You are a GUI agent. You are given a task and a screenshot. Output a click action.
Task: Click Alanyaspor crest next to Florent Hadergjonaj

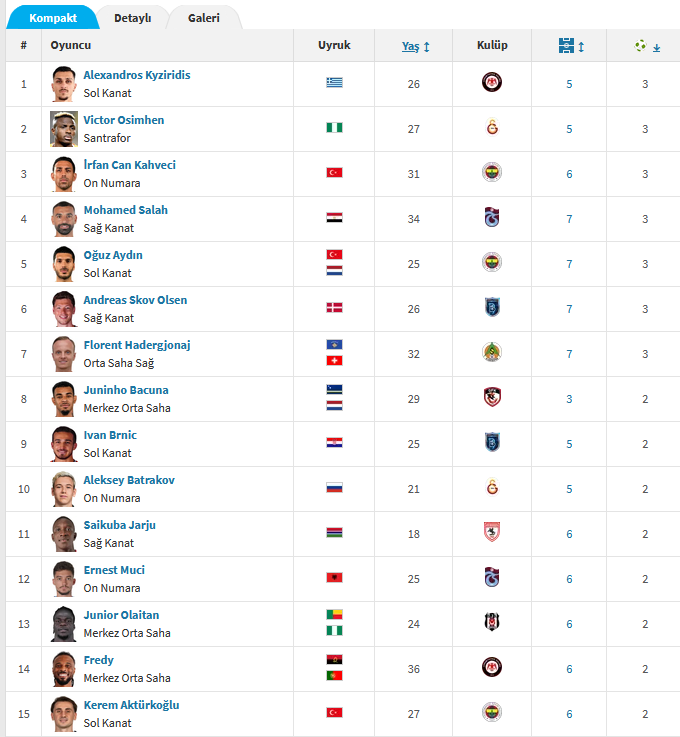[x=492, y=352]
